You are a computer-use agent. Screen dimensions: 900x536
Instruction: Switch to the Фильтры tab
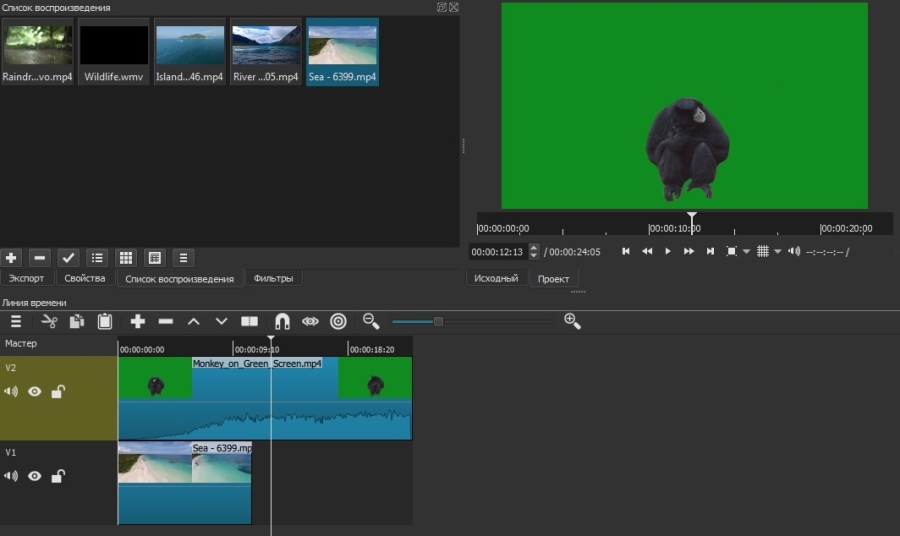(273, 279)
